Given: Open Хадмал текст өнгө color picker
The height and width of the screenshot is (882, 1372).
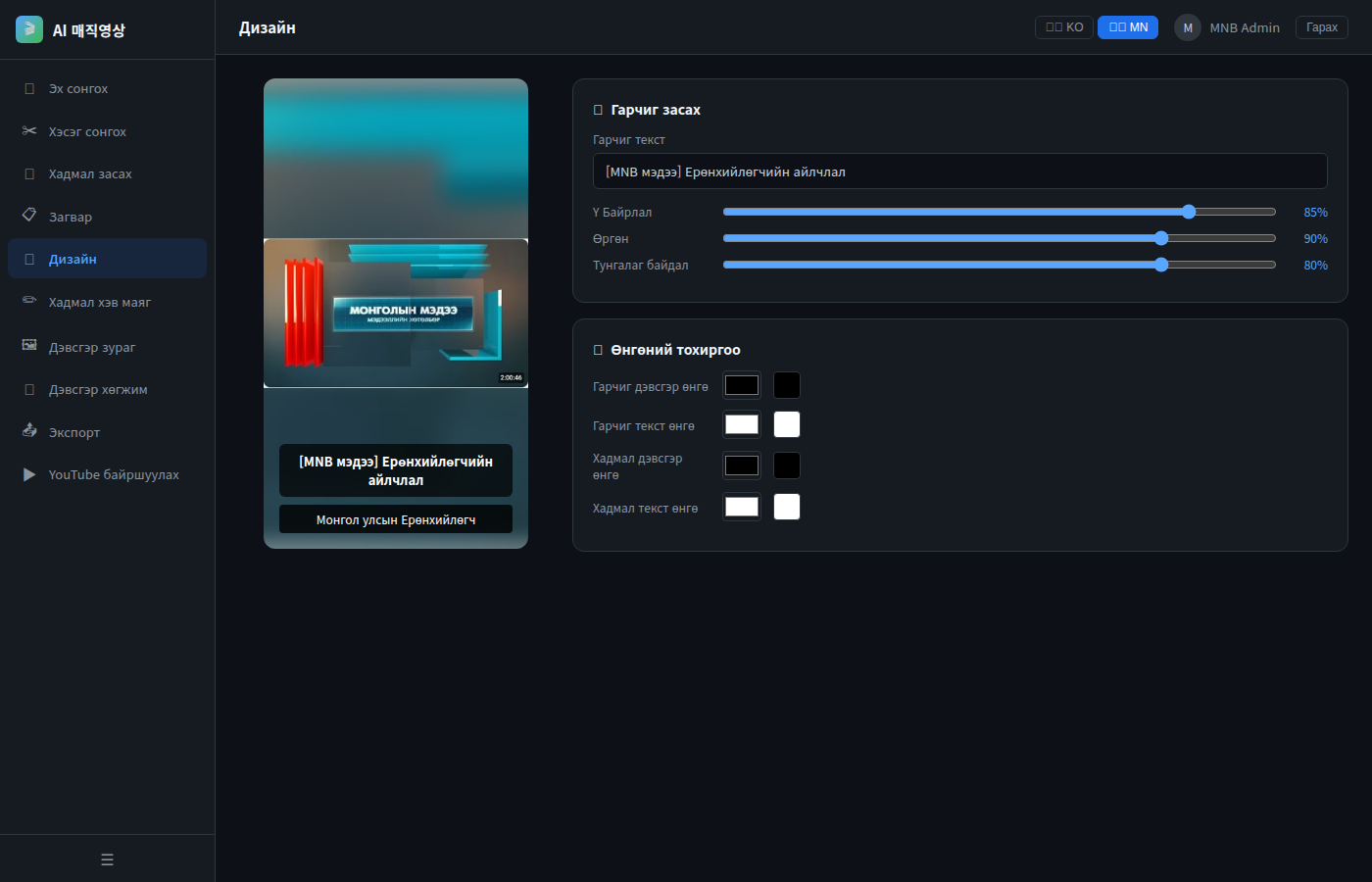Looking at the screenshot, I should click(742, 507).
